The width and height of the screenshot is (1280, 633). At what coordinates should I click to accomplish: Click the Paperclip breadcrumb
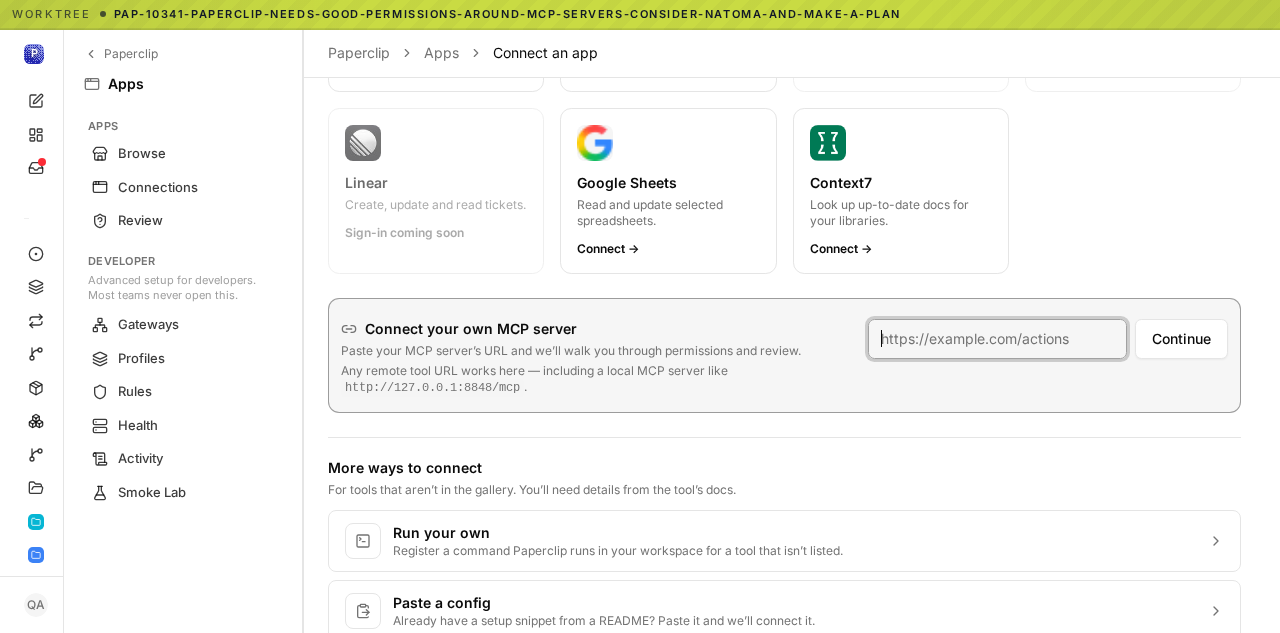(359, 53)
